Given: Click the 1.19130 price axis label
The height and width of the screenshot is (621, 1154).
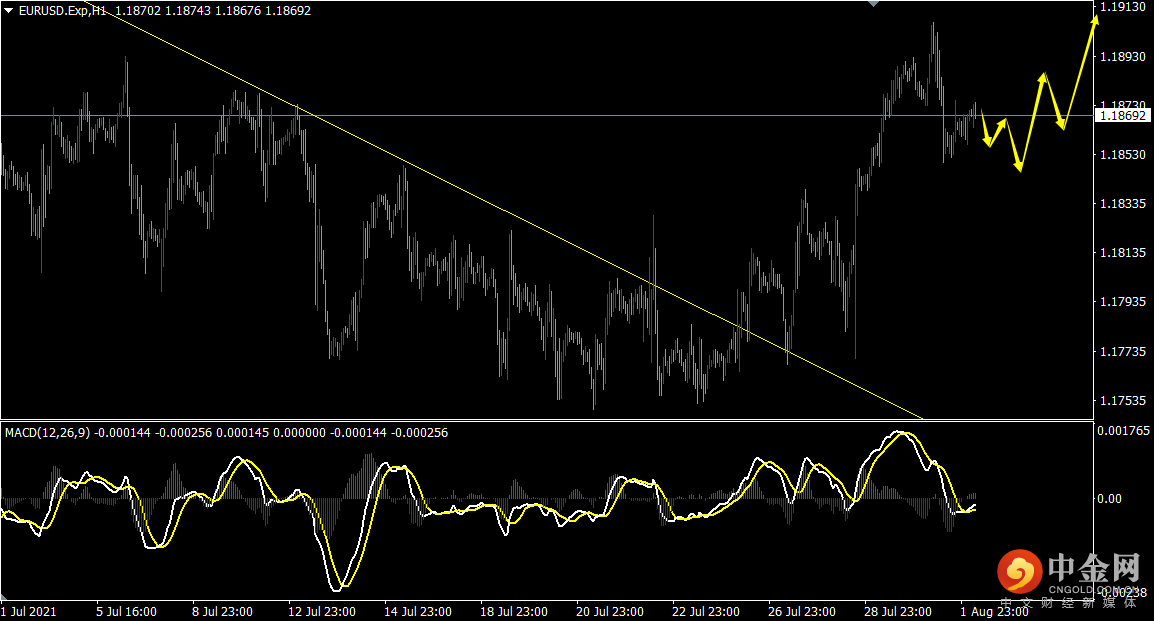Looking at the screenshot, I should point(1122,7).
